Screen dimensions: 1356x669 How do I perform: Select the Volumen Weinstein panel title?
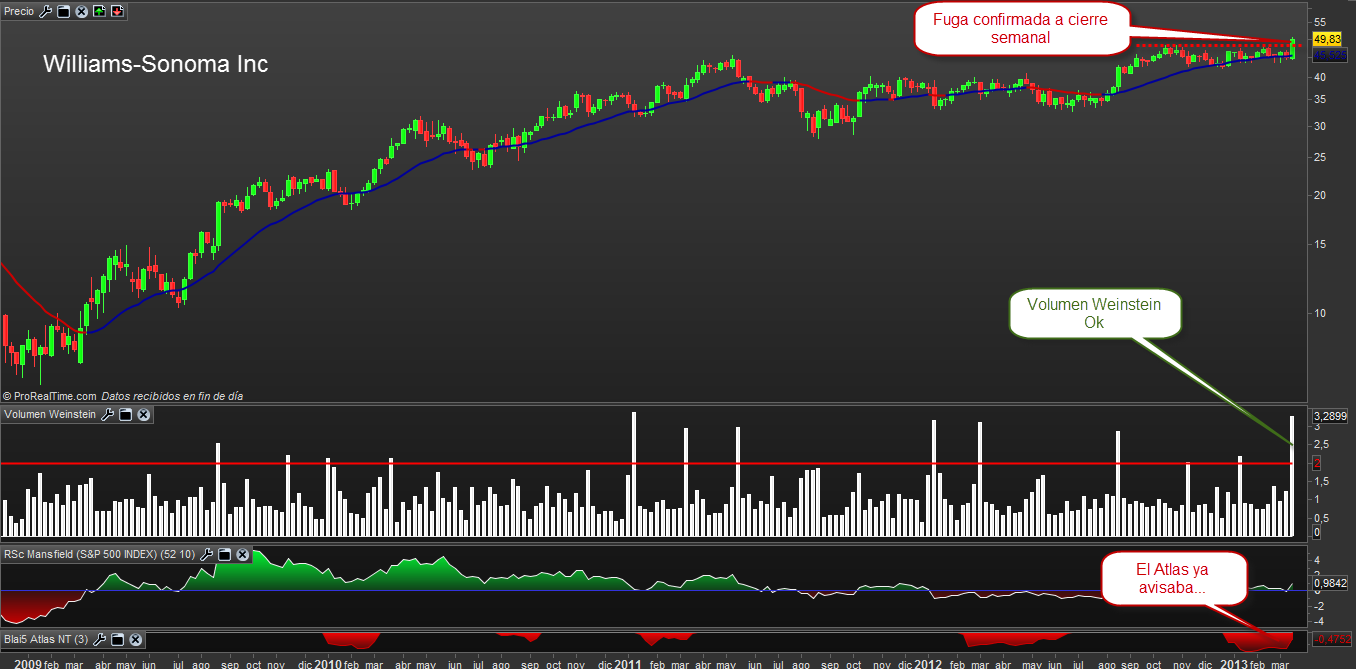point(51,414)
